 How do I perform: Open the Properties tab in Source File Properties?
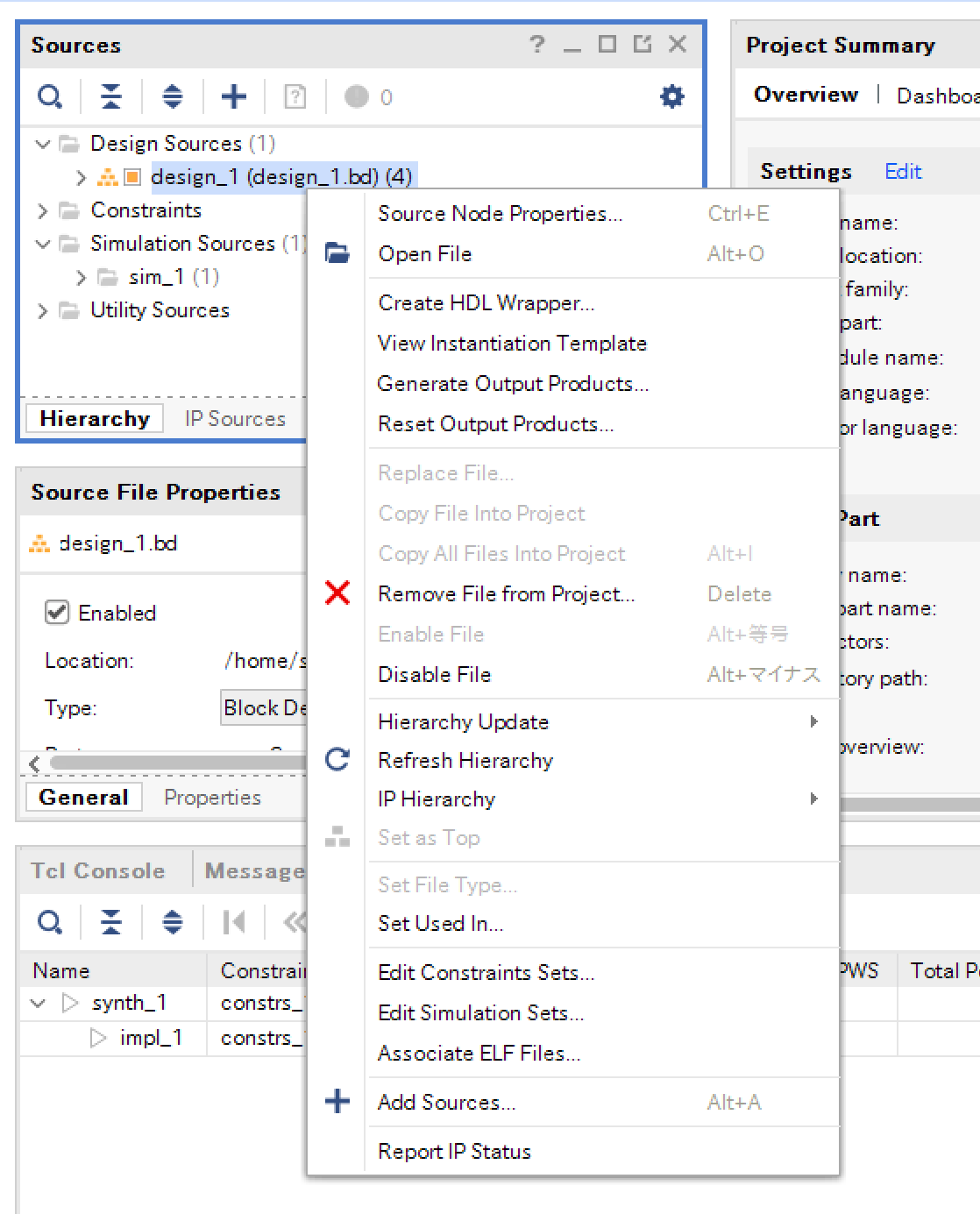[212, 797]
